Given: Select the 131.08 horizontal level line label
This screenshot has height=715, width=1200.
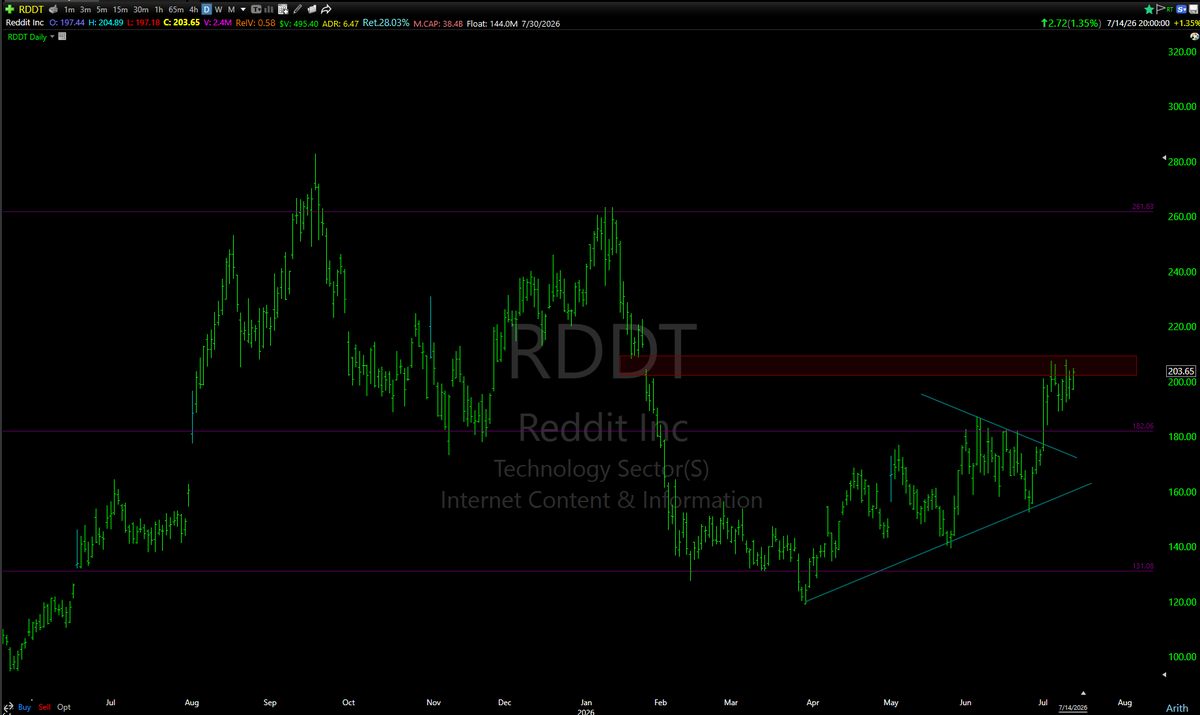Looking at the screenshot, I should (x=1143, y=566).
